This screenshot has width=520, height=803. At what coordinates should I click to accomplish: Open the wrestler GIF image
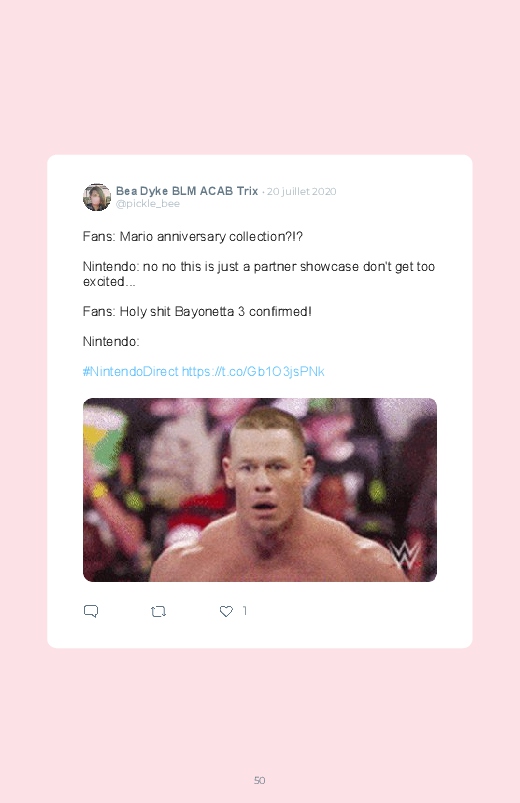click(x=260, y=490)
